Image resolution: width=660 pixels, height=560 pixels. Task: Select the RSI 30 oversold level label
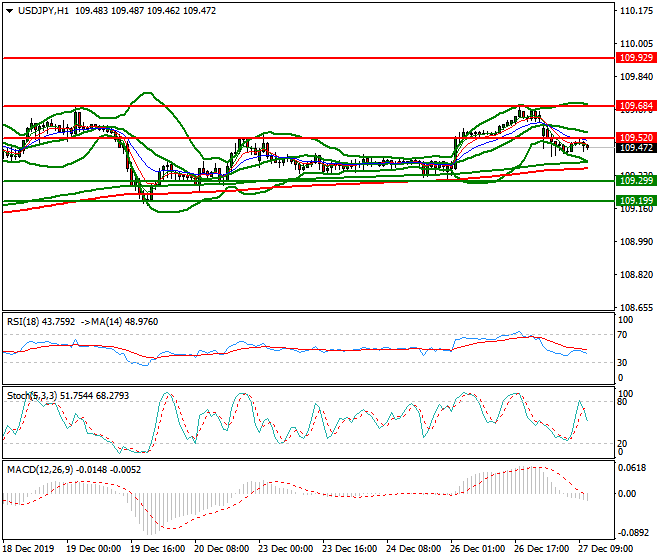point(623,363)
